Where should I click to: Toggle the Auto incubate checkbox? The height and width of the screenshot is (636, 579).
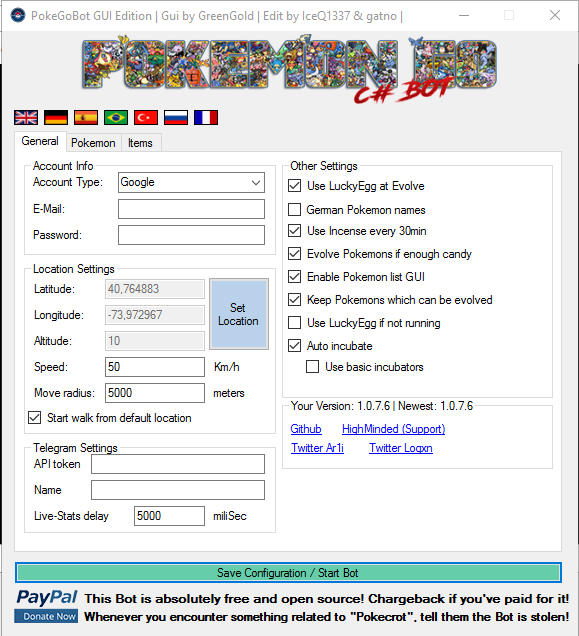[295, 346]
